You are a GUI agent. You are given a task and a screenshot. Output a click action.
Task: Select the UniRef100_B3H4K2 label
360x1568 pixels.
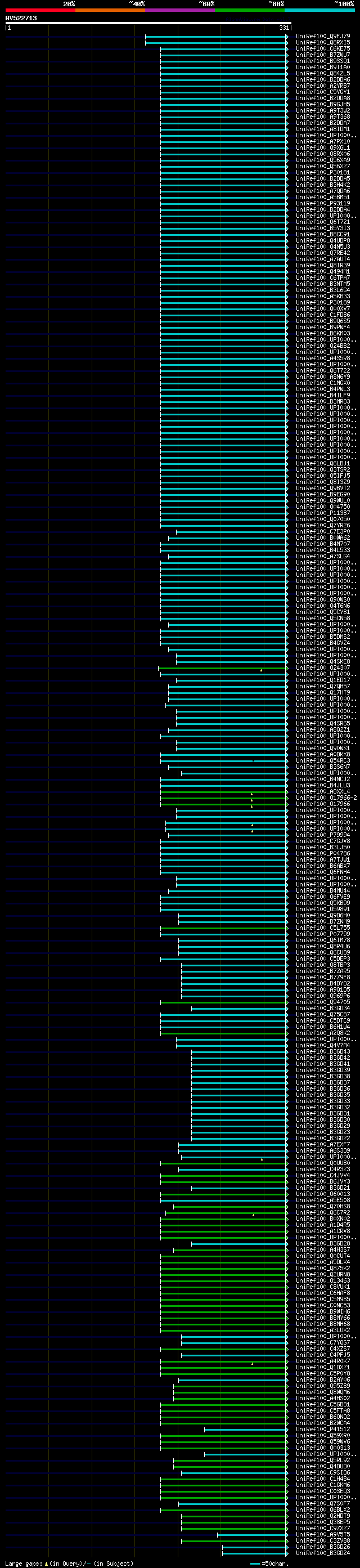[323, 185]
